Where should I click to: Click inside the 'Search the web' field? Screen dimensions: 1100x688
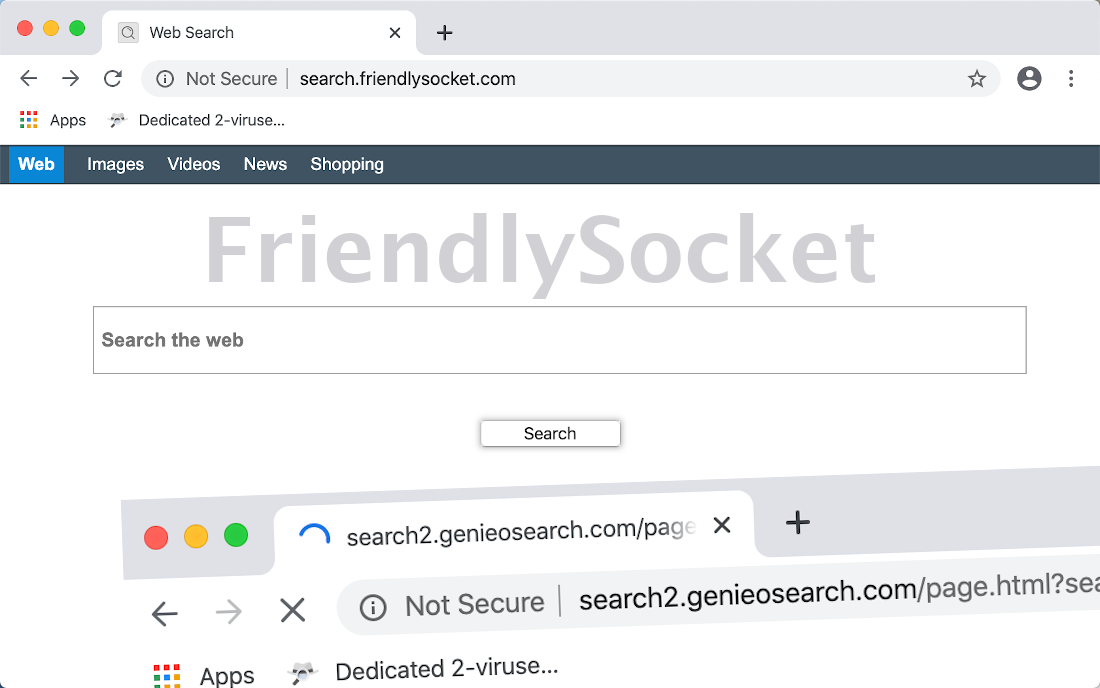[559, 340]
